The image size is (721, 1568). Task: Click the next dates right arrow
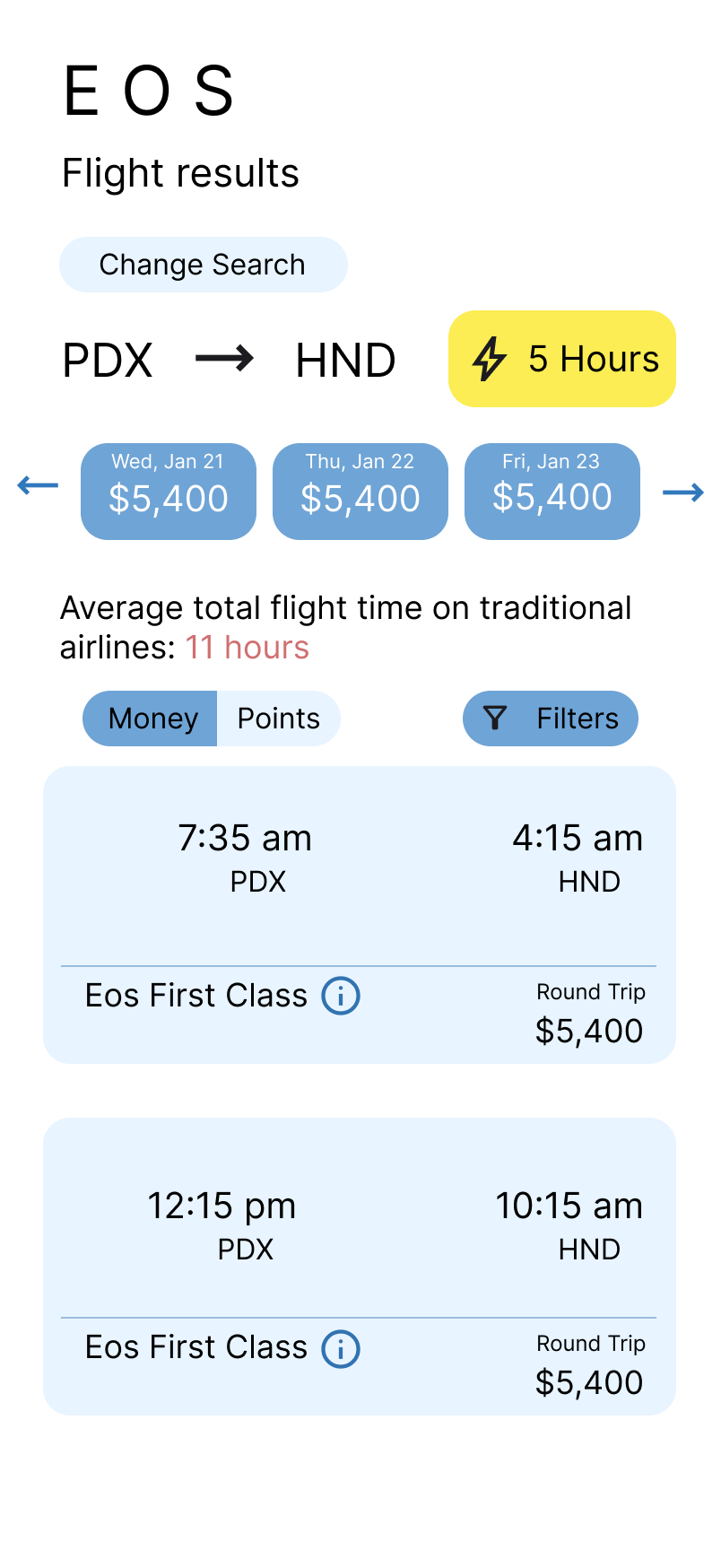(683, 492)
